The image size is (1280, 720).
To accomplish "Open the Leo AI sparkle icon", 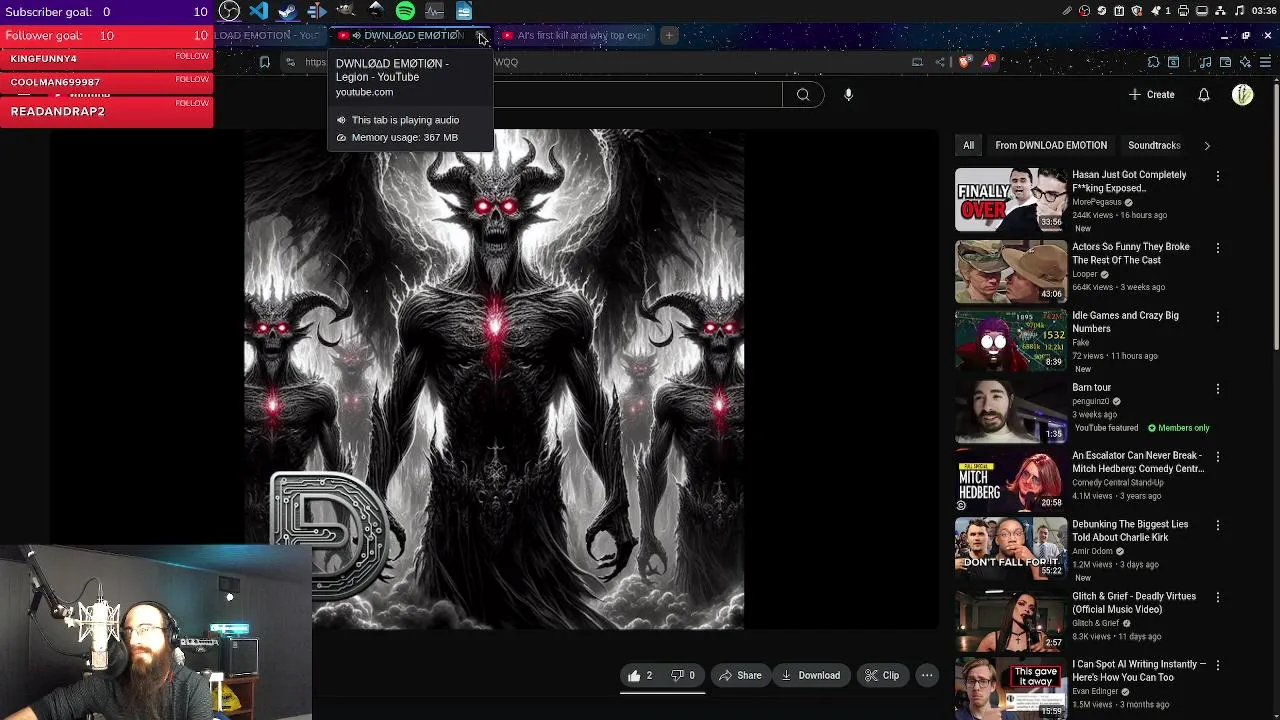I will pos(1245,62).
